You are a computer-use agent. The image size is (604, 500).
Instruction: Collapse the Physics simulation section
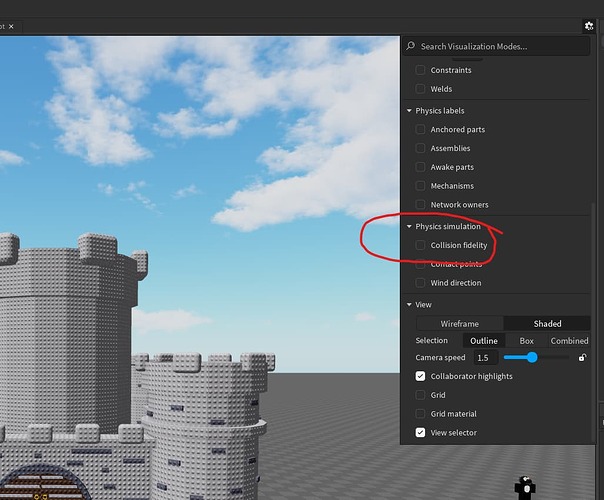coord(409,226)
